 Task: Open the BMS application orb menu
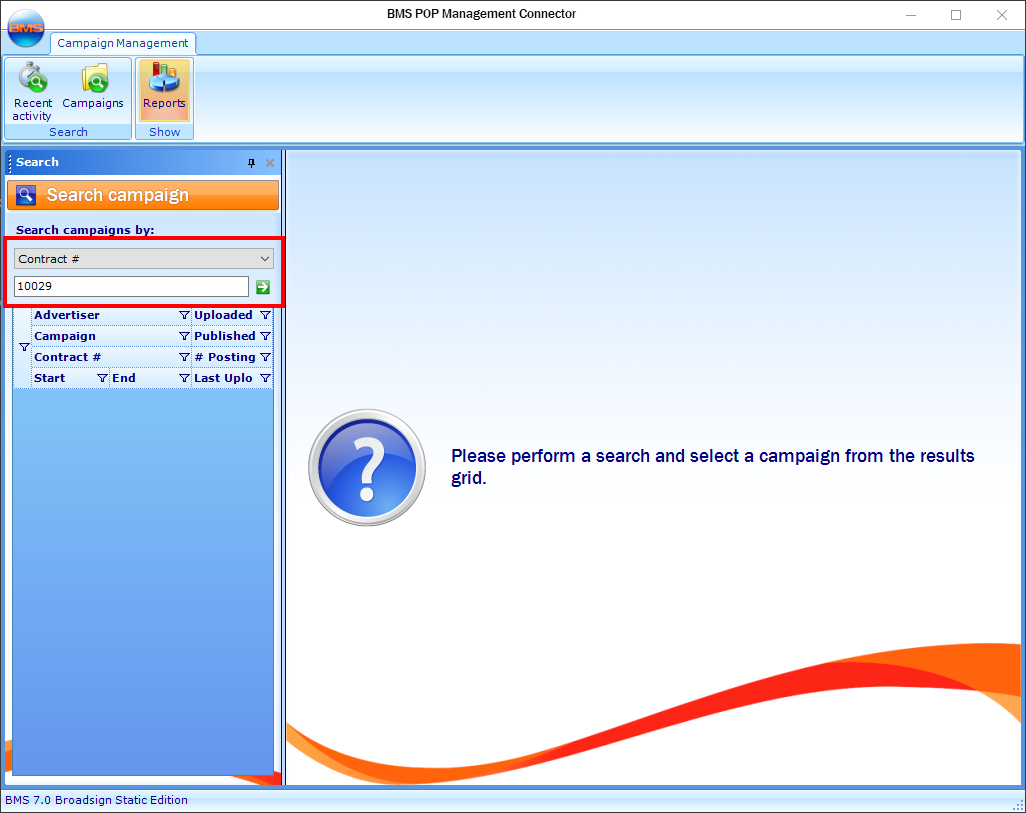coord(26,28)
